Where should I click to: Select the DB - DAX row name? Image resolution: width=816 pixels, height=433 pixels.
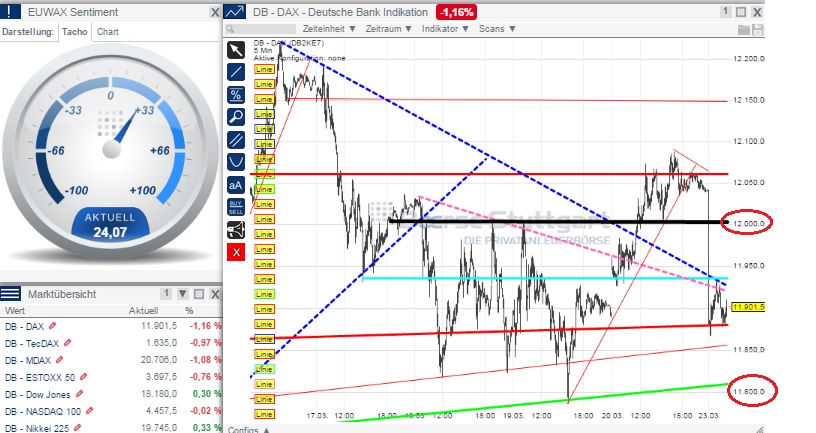[x=24, y=326]
